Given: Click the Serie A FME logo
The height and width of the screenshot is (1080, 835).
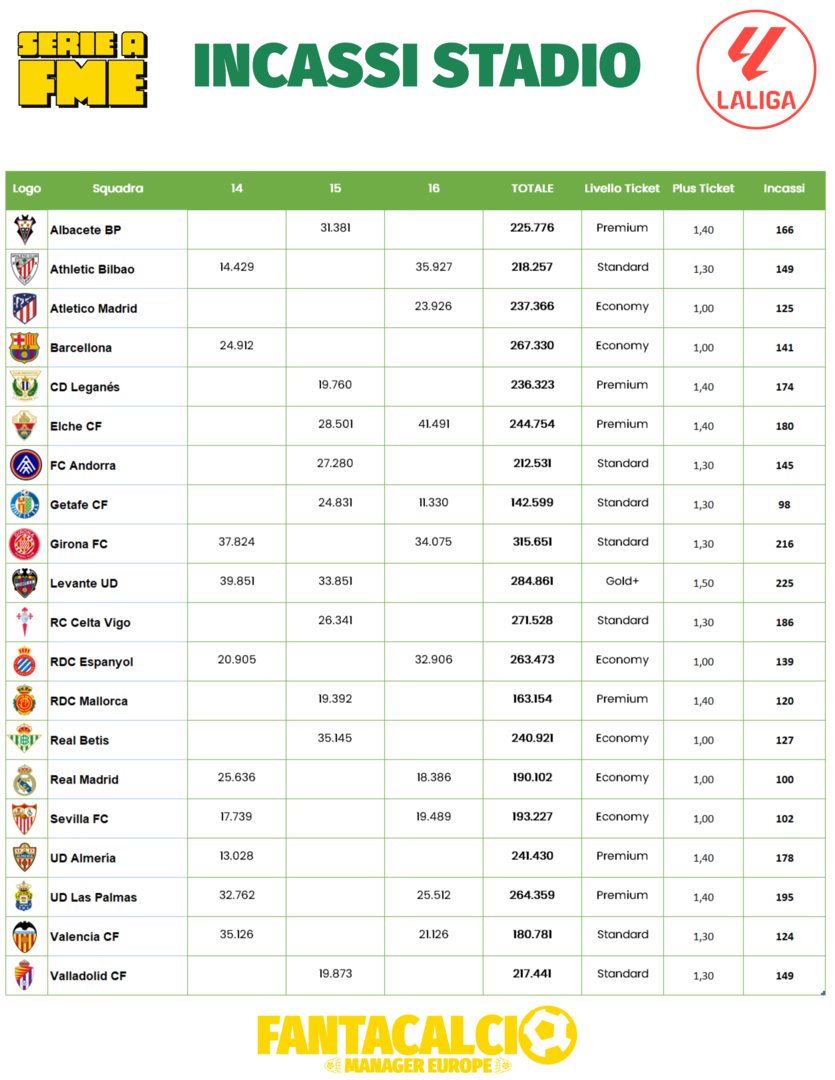Looking at the screenshot, I should pyautogui.click(x=84, y=68).
